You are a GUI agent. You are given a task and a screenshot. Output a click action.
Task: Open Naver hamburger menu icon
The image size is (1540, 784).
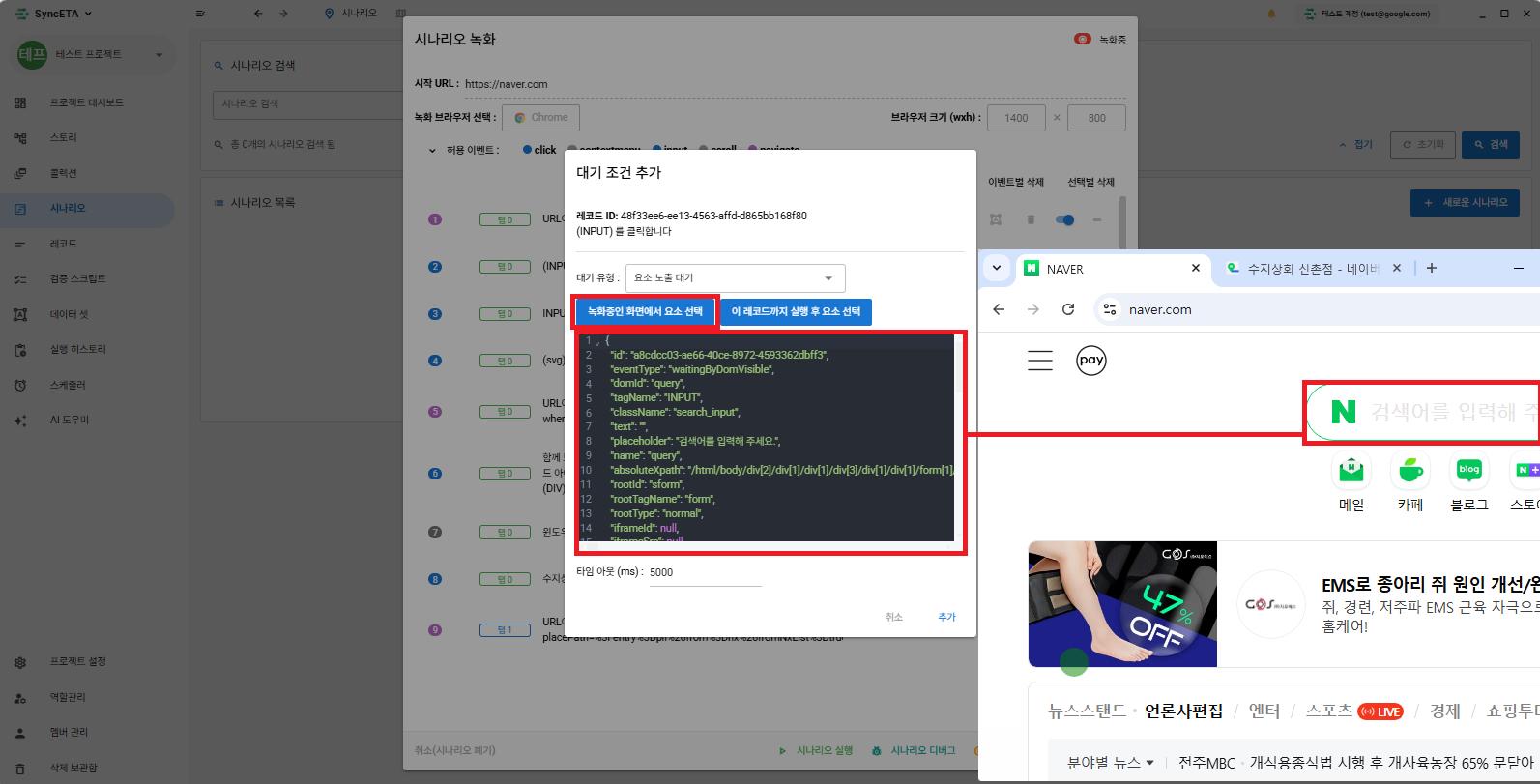click(x=1040, y=361)
